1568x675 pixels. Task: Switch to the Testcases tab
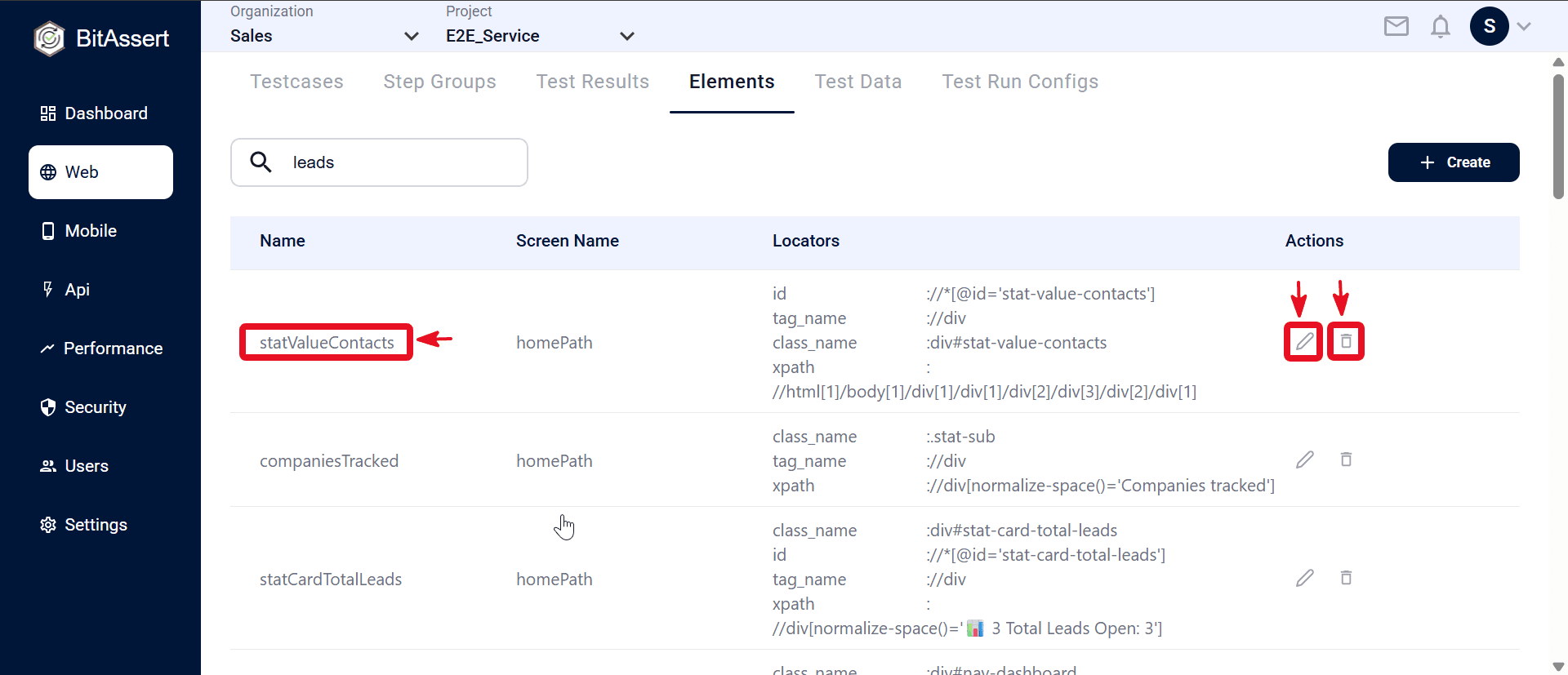point(296,82)
